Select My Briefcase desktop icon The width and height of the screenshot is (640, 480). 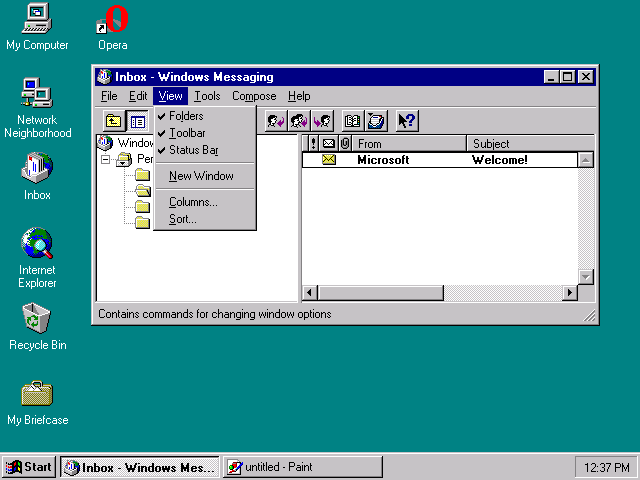click(x=37, y=393)
